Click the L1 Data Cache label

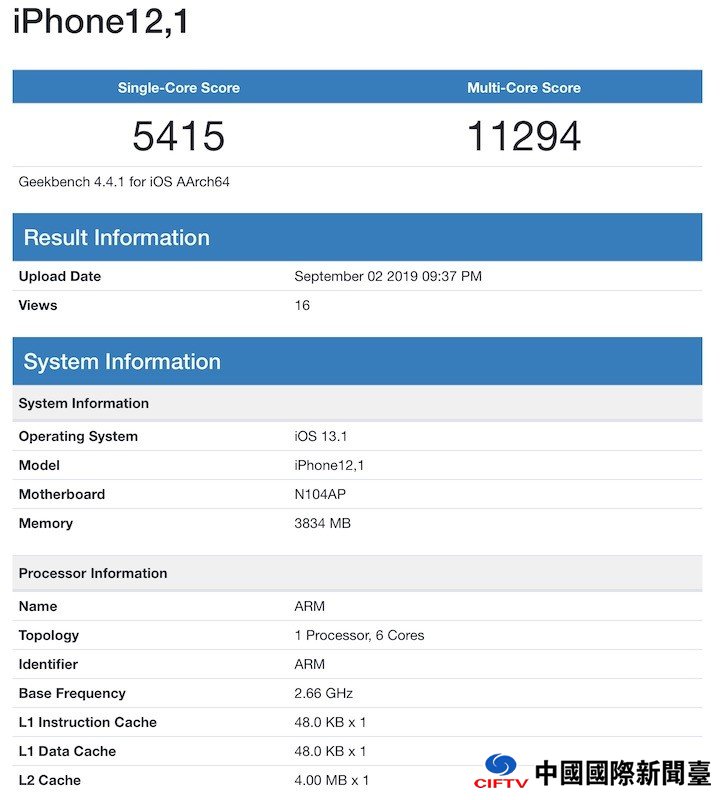point(67,752)
